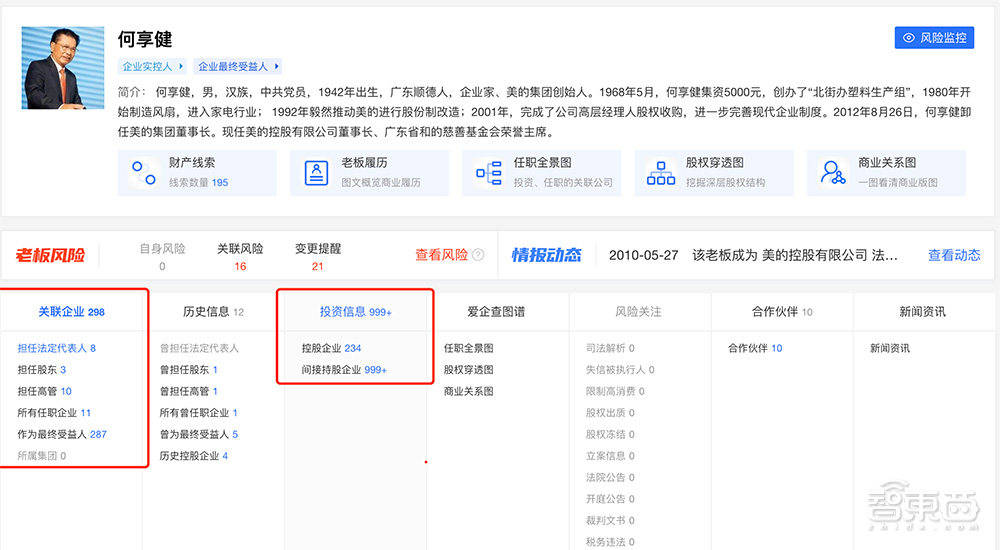Click the eye icon in 风险监控

click(x=909, y=38)
